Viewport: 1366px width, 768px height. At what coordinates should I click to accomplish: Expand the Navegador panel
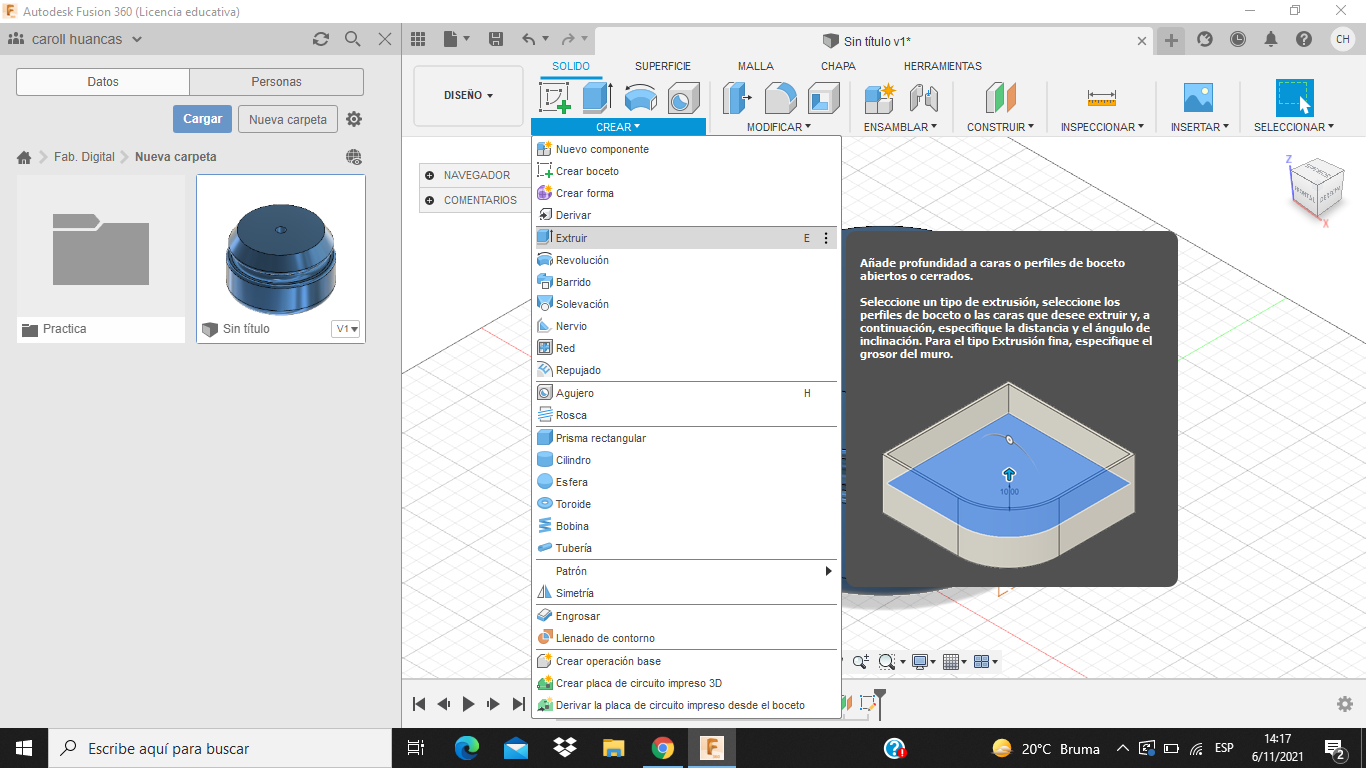tap(430, 175)
